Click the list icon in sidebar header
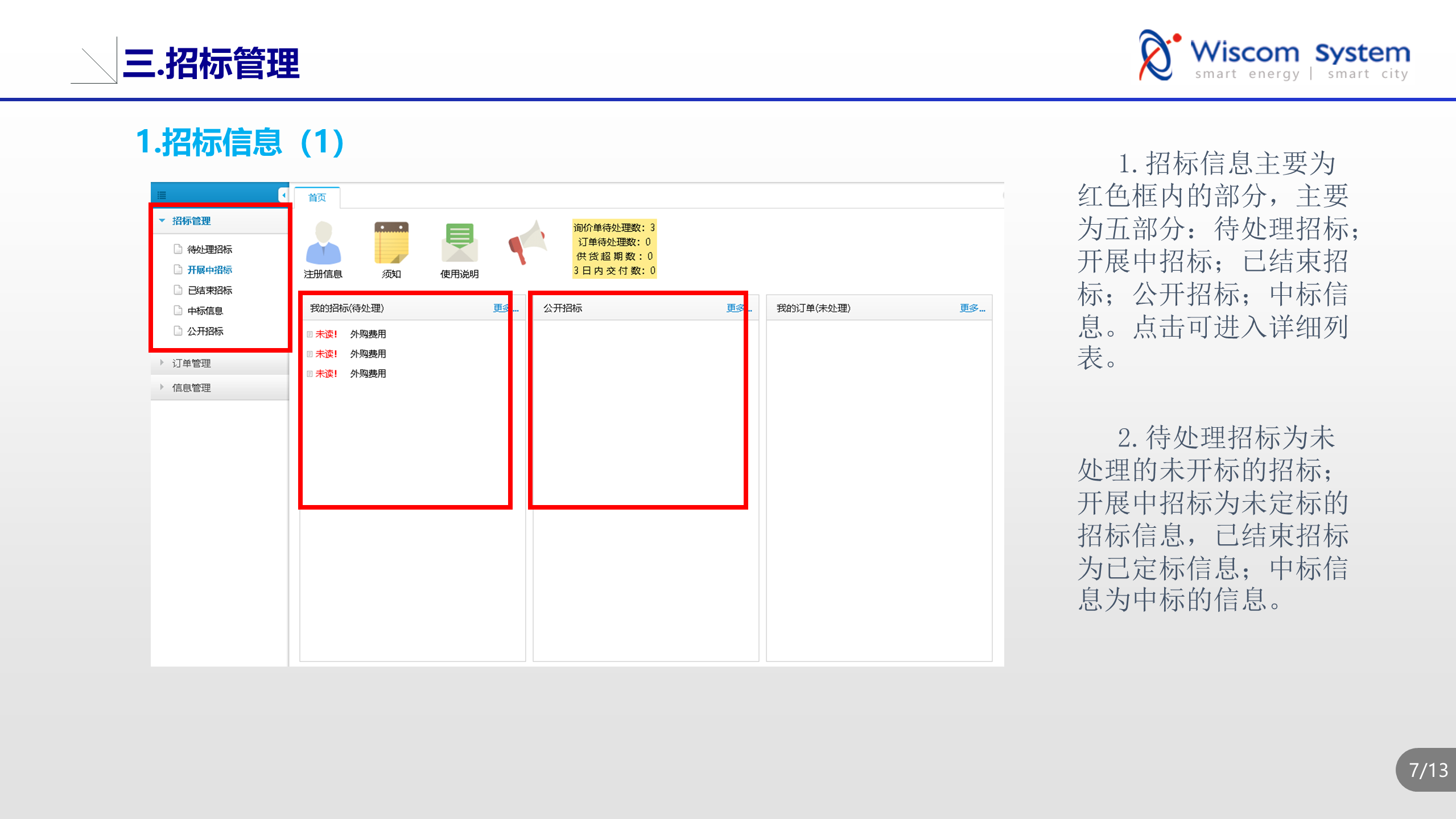 tap(162, 196)
